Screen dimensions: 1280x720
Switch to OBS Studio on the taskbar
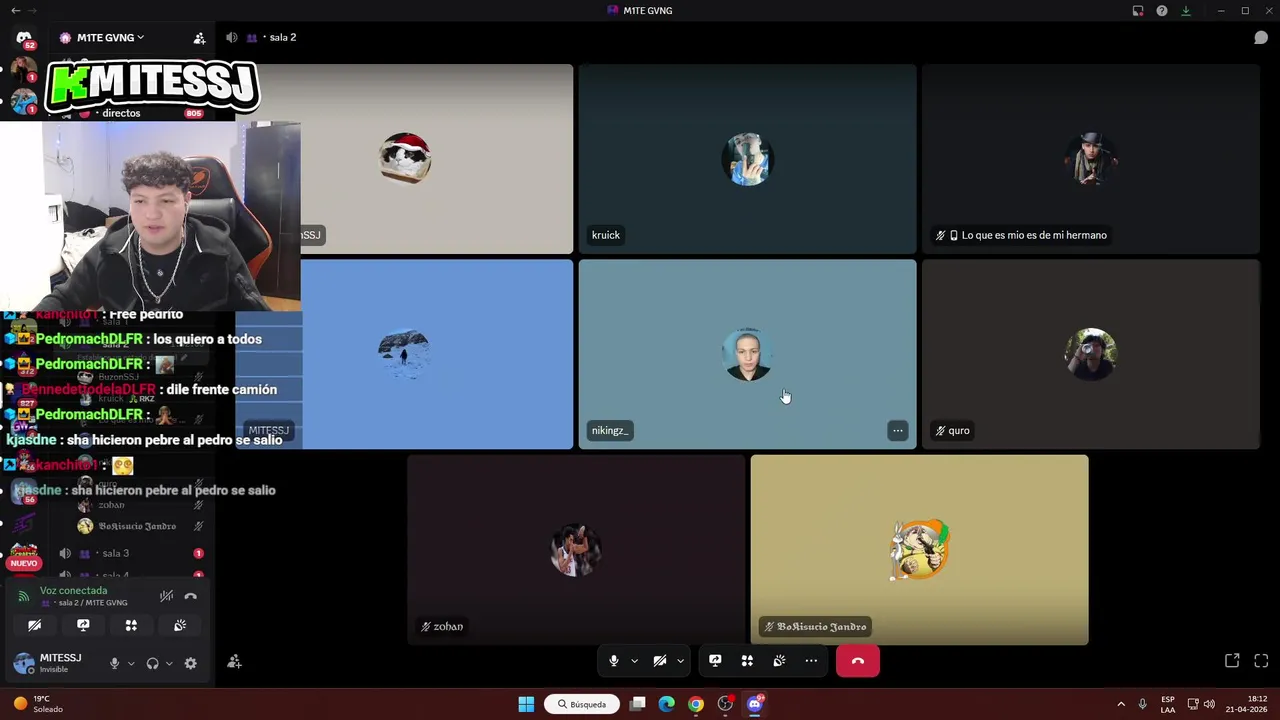click(x=725, y=704)
